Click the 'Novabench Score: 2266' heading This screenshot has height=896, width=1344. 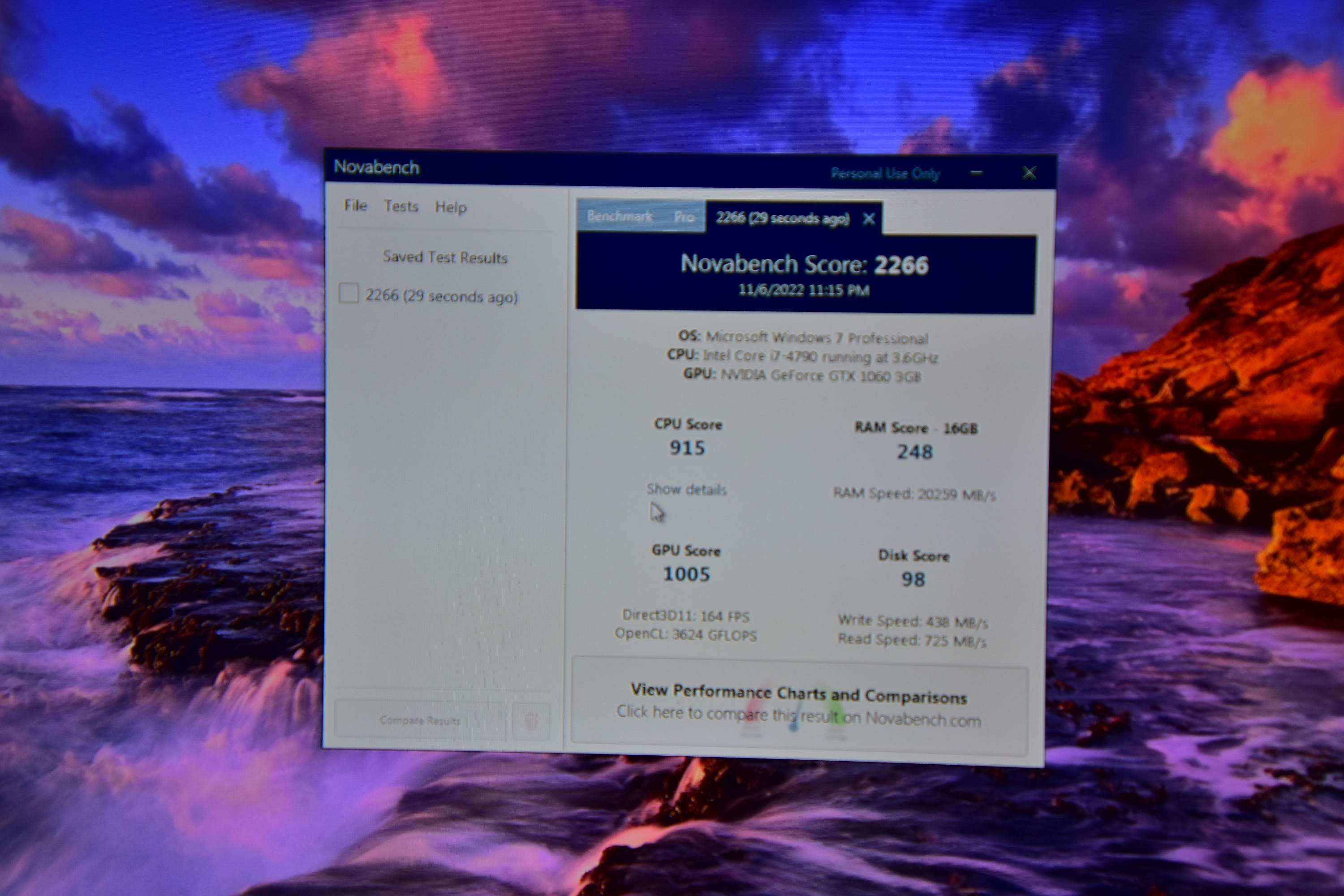[805, 265]
